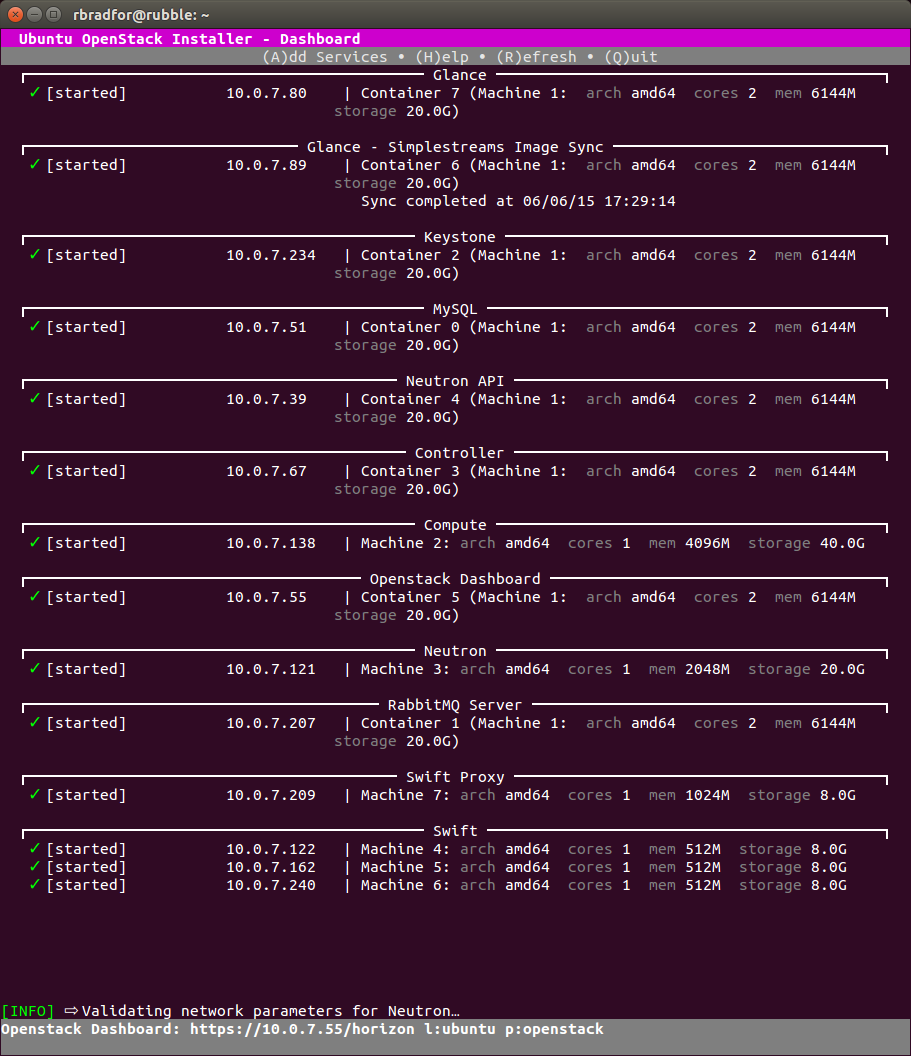The width and height of the screenshot is (911, 1056).
Task: Click the Machine 5: label in Swift
Action: click(405, 867)
